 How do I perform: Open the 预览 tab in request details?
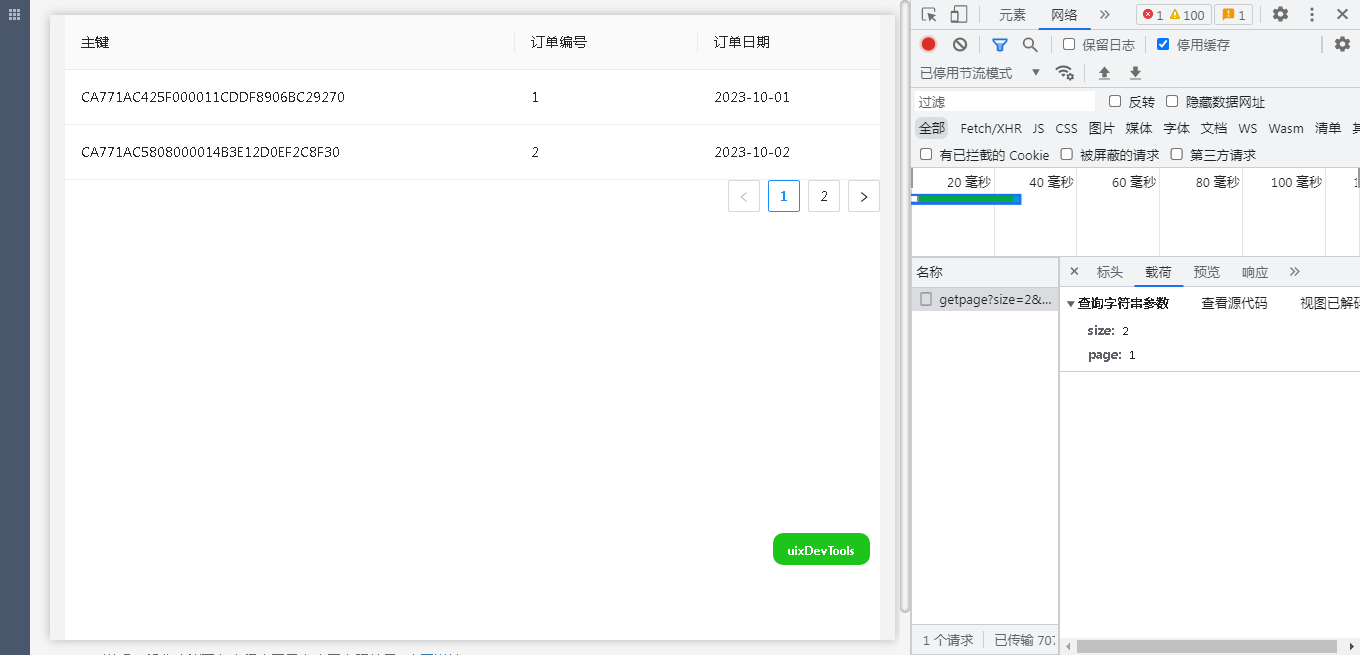[1207, 272]
